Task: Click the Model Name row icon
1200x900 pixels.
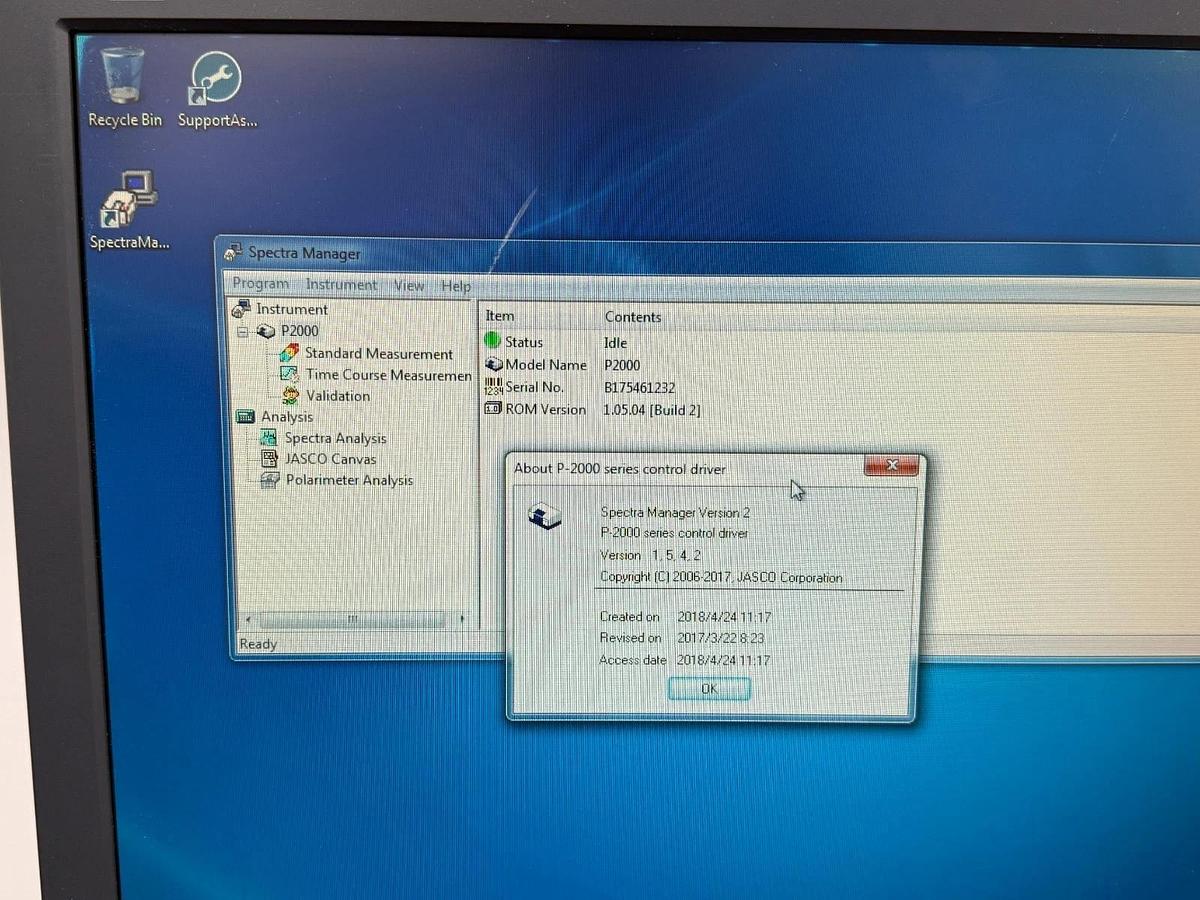Action: (494, 364)
